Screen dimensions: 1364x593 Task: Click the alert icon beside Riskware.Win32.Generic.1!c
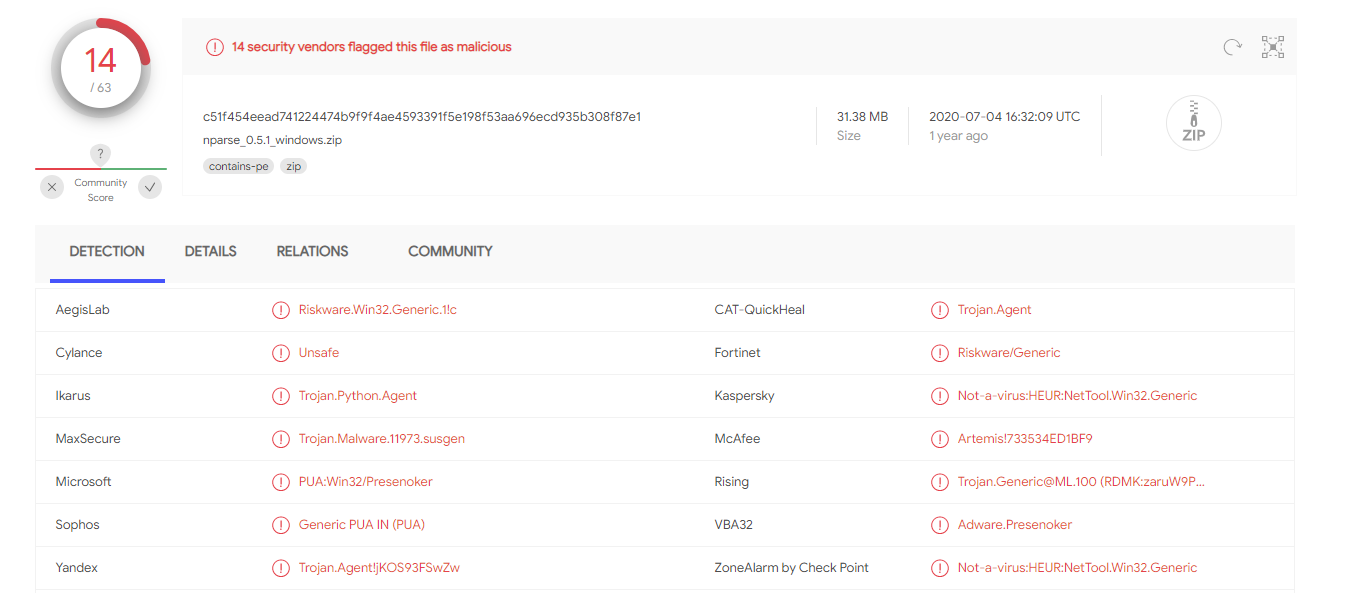coord(281,310)
